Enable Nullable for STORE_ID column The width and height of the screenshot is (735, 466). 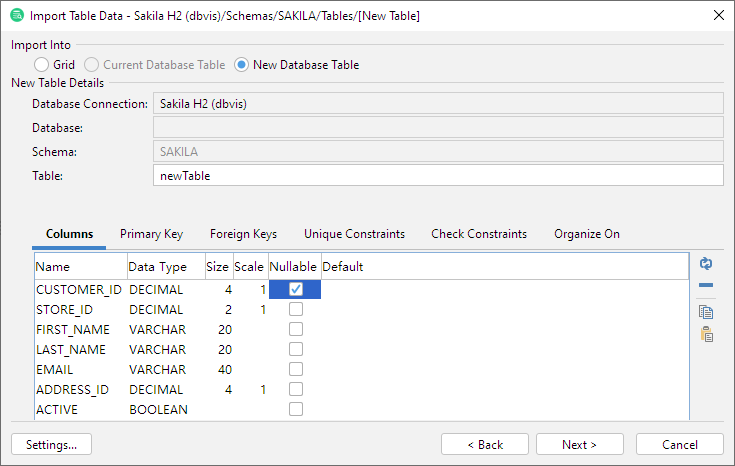(x=295, y=310)
